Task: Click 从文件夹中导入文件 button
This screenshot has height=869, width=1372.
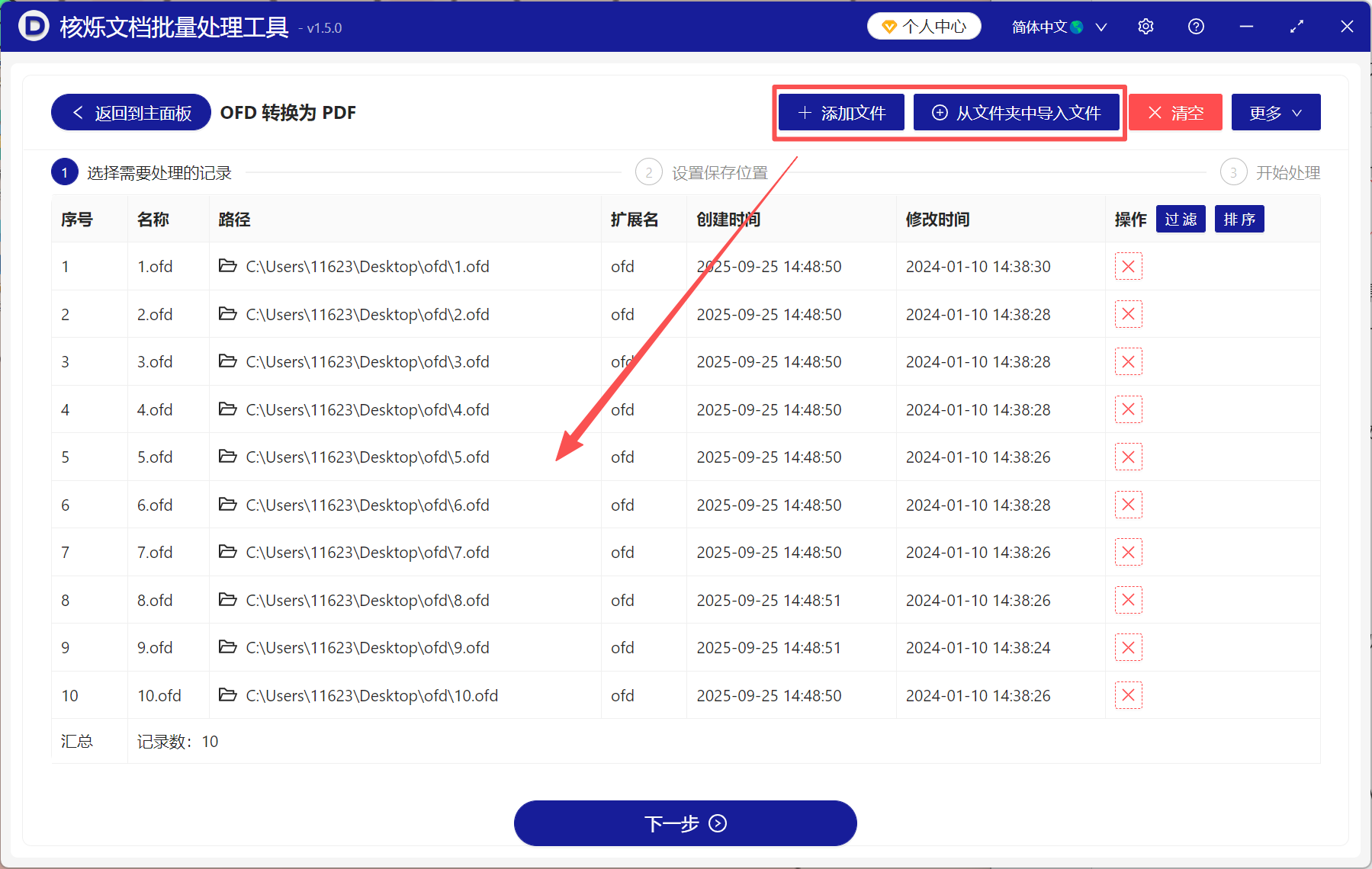Action: pyautogui.click(x=1017, y=112)
